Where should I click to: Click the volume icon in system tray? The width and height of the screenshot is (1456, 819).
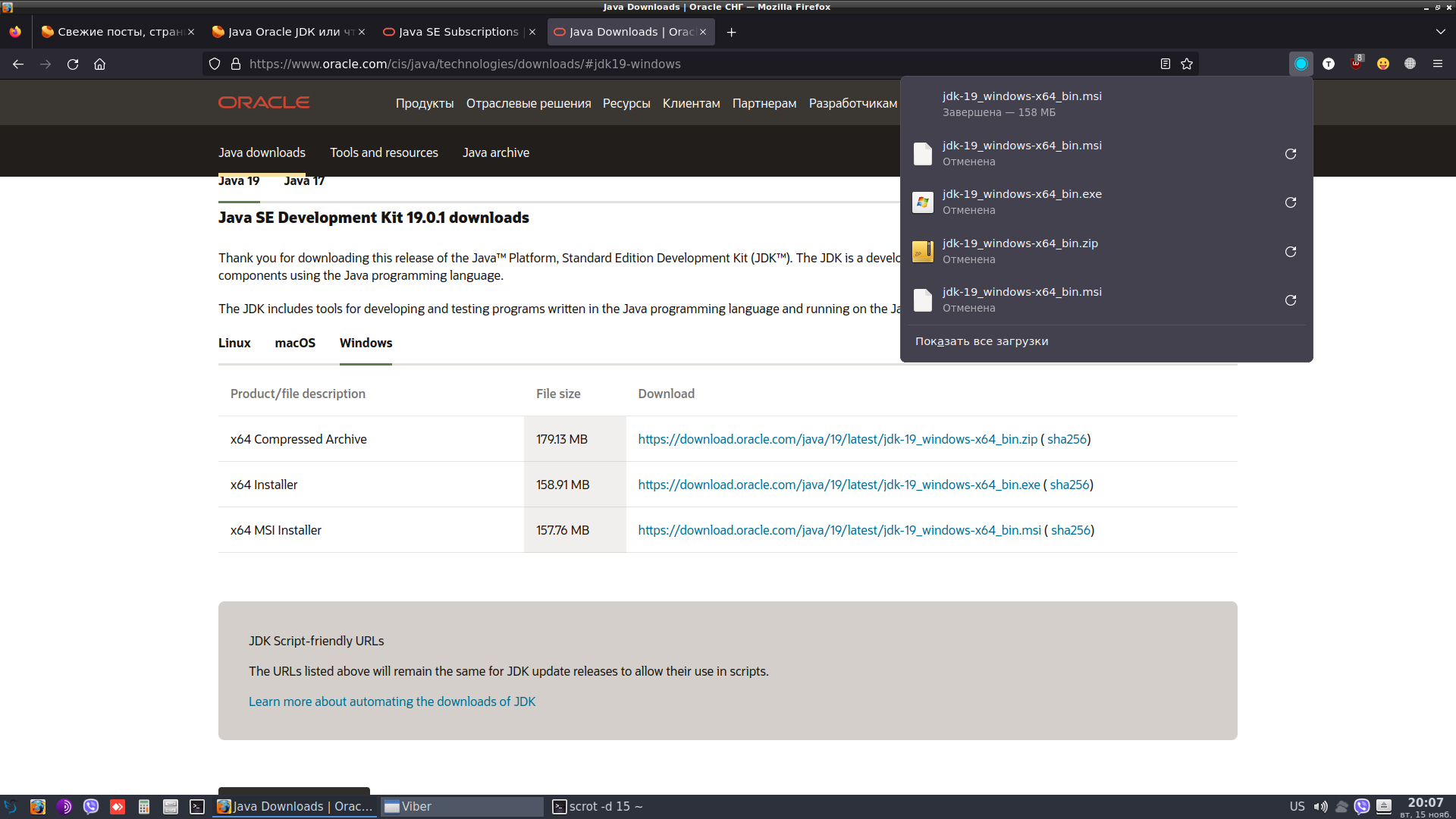[1320, 807]
